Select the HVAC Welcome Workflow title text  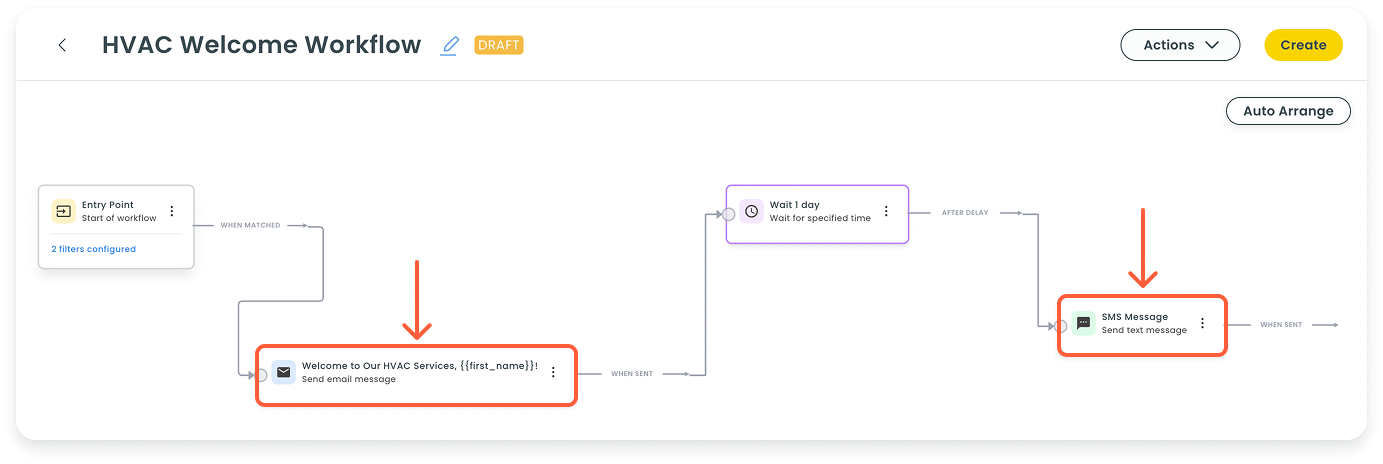tap(261, 45)
